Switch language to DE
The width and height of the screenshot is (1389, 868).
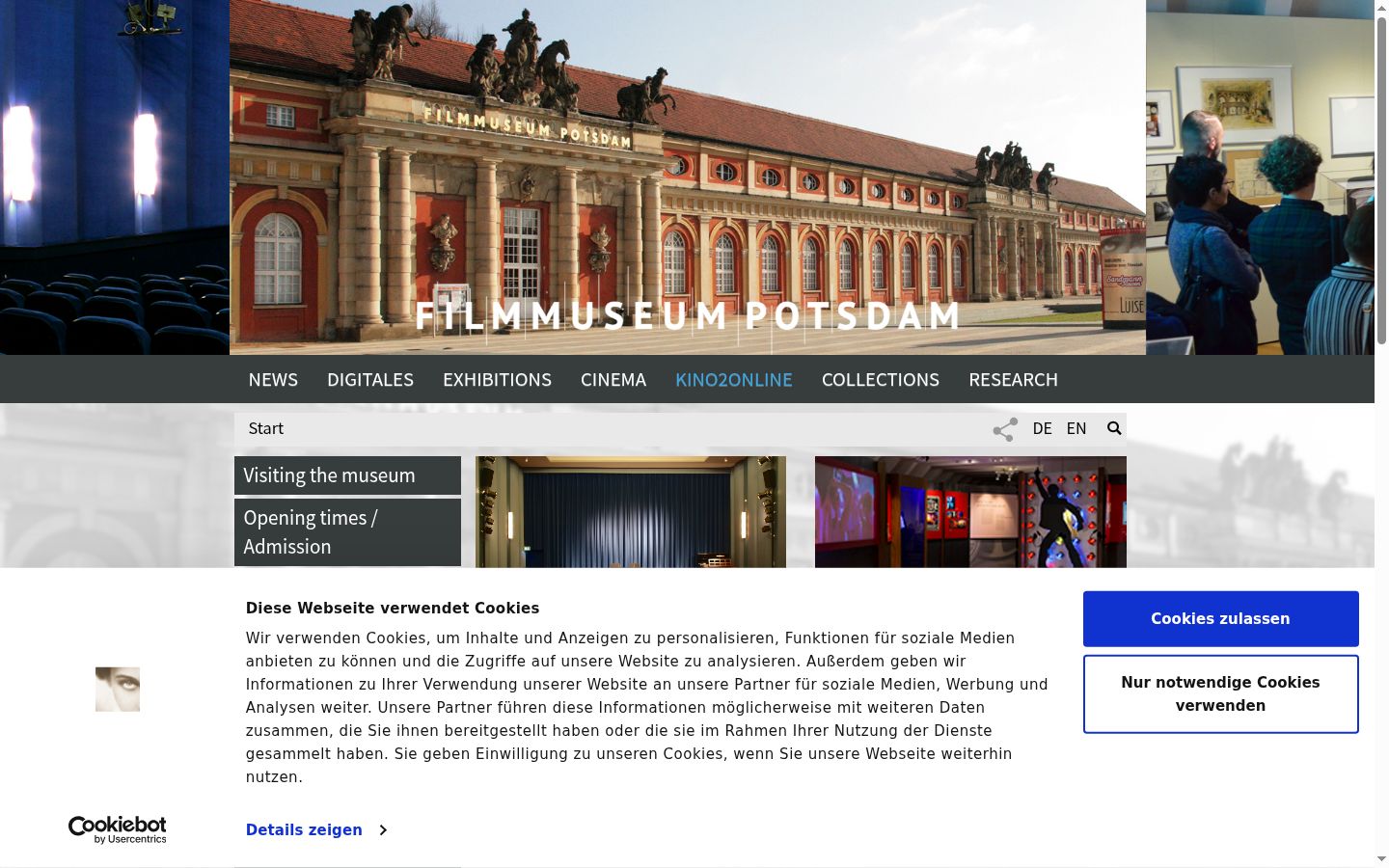click(1042, 428)
